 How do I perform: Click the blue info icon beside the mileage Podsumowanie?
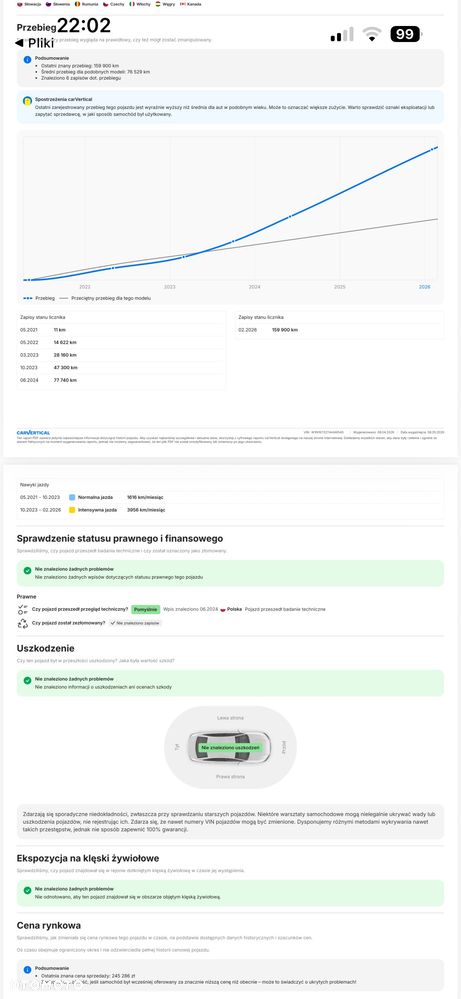[27, 59]
